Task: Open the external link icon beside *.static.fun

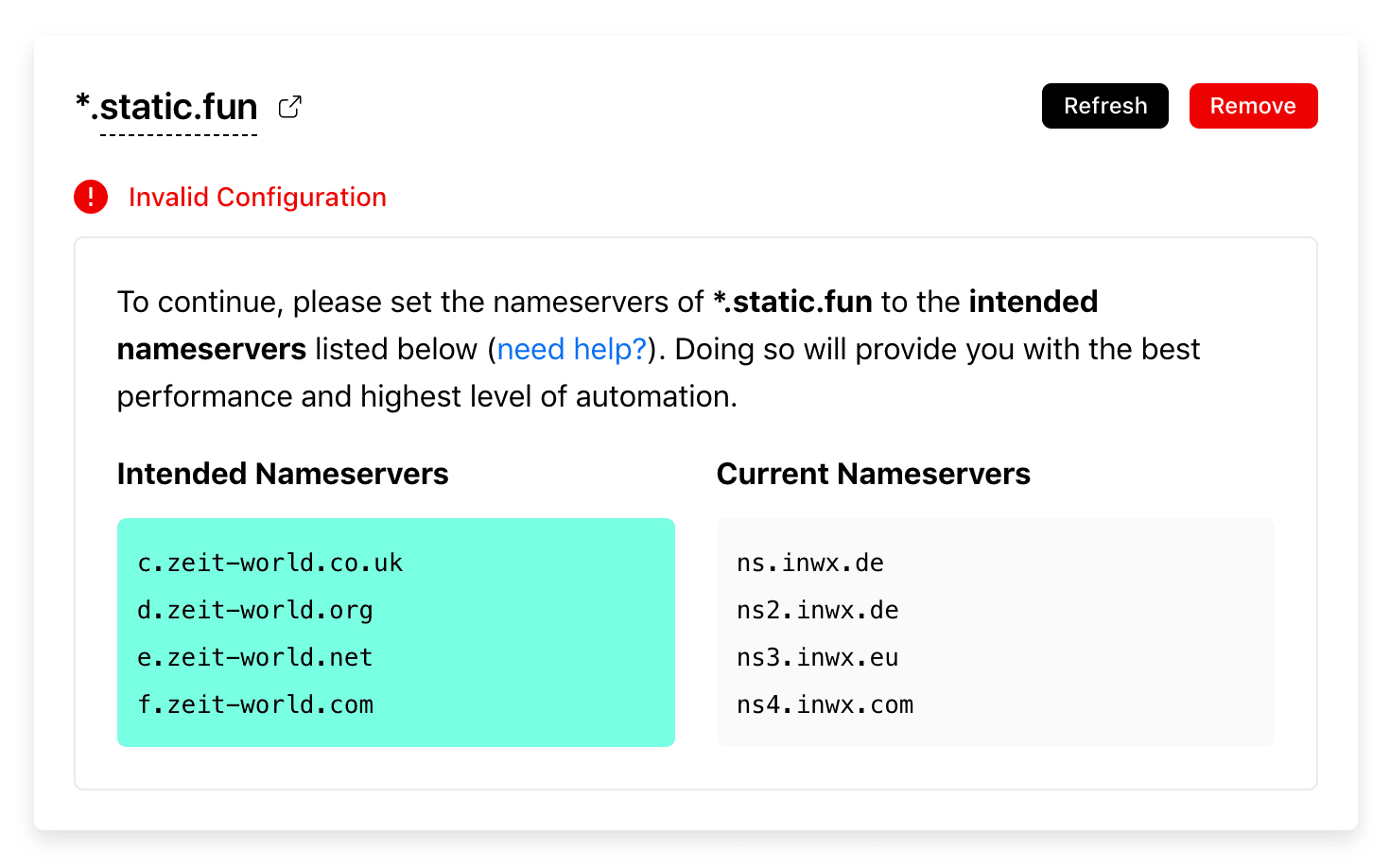Action: (x=290, y=107)
